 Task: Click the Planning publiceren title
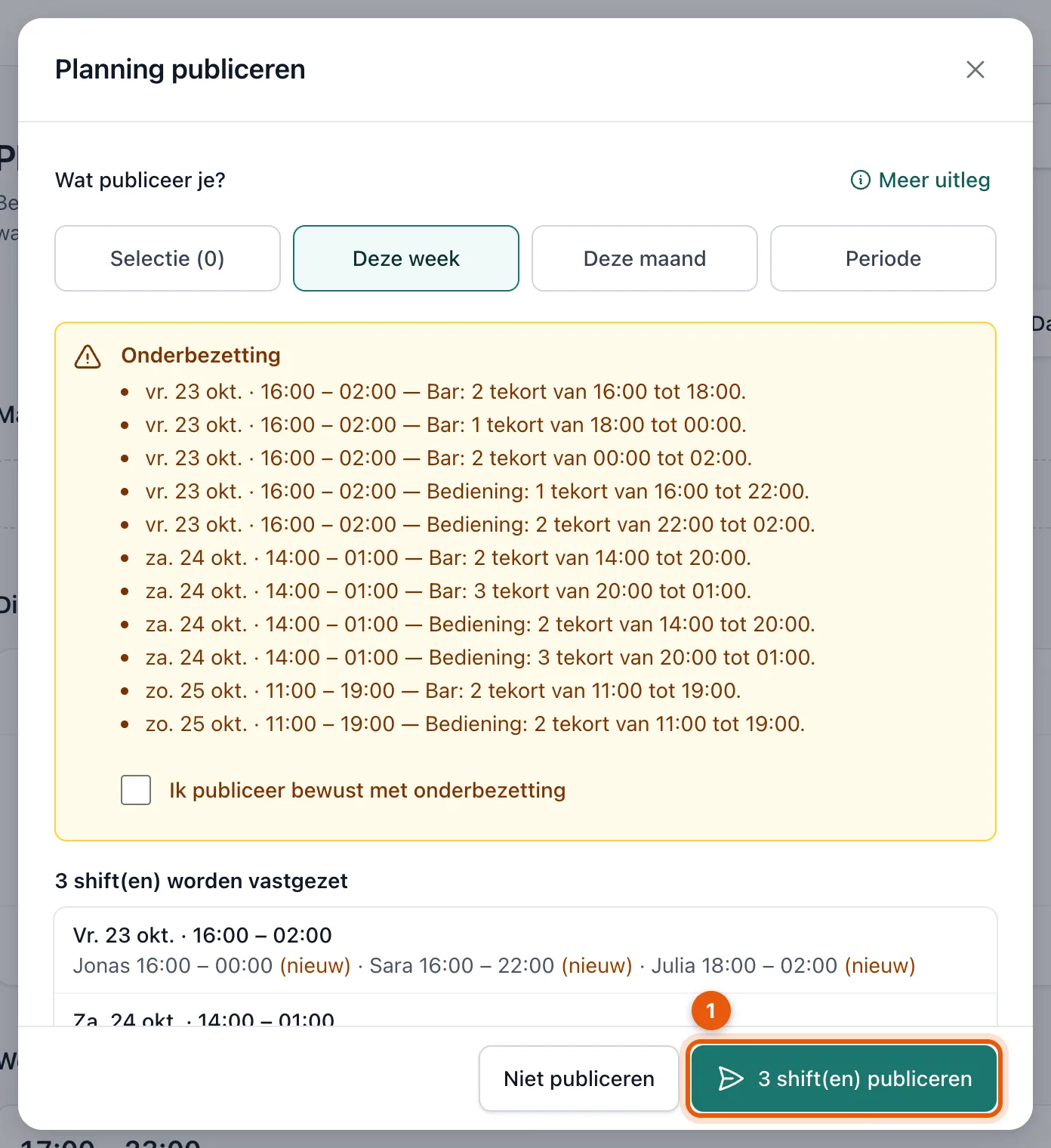click(x=180, y=69)
